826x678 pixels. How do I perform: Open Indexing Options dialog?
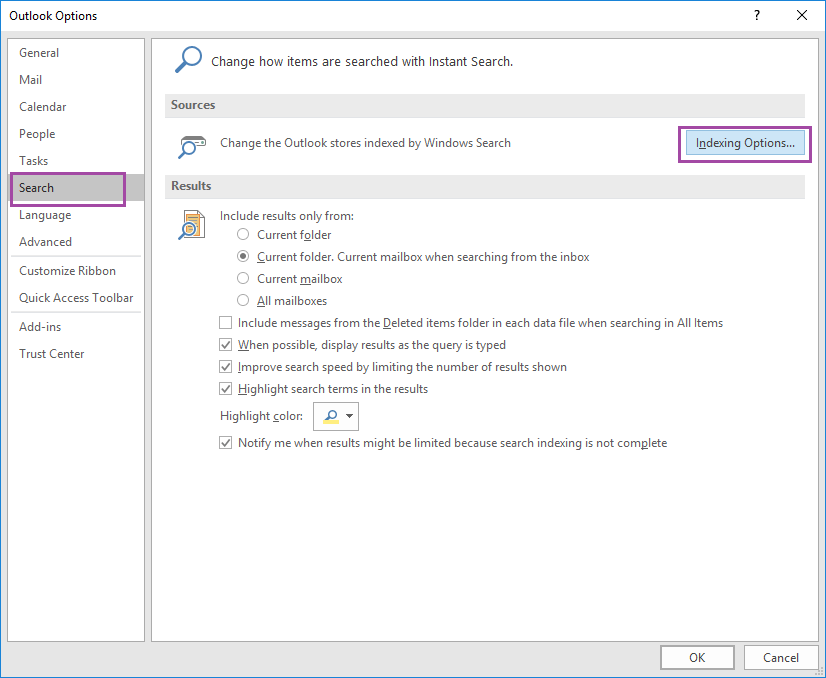click(745, 143)
